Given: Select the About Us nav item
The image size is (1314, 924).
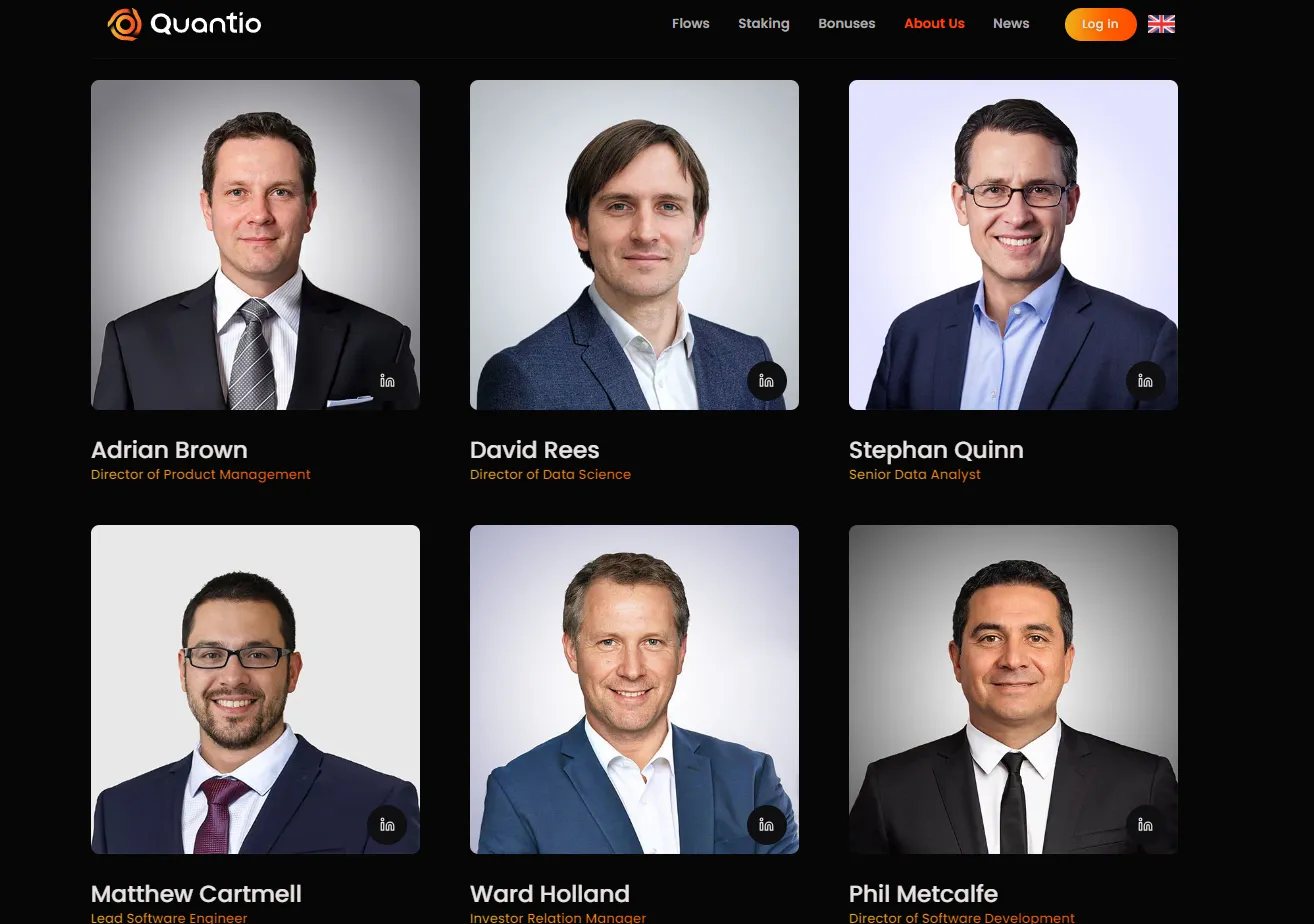Looking at the screenshot, I should [x=934, y=23].
